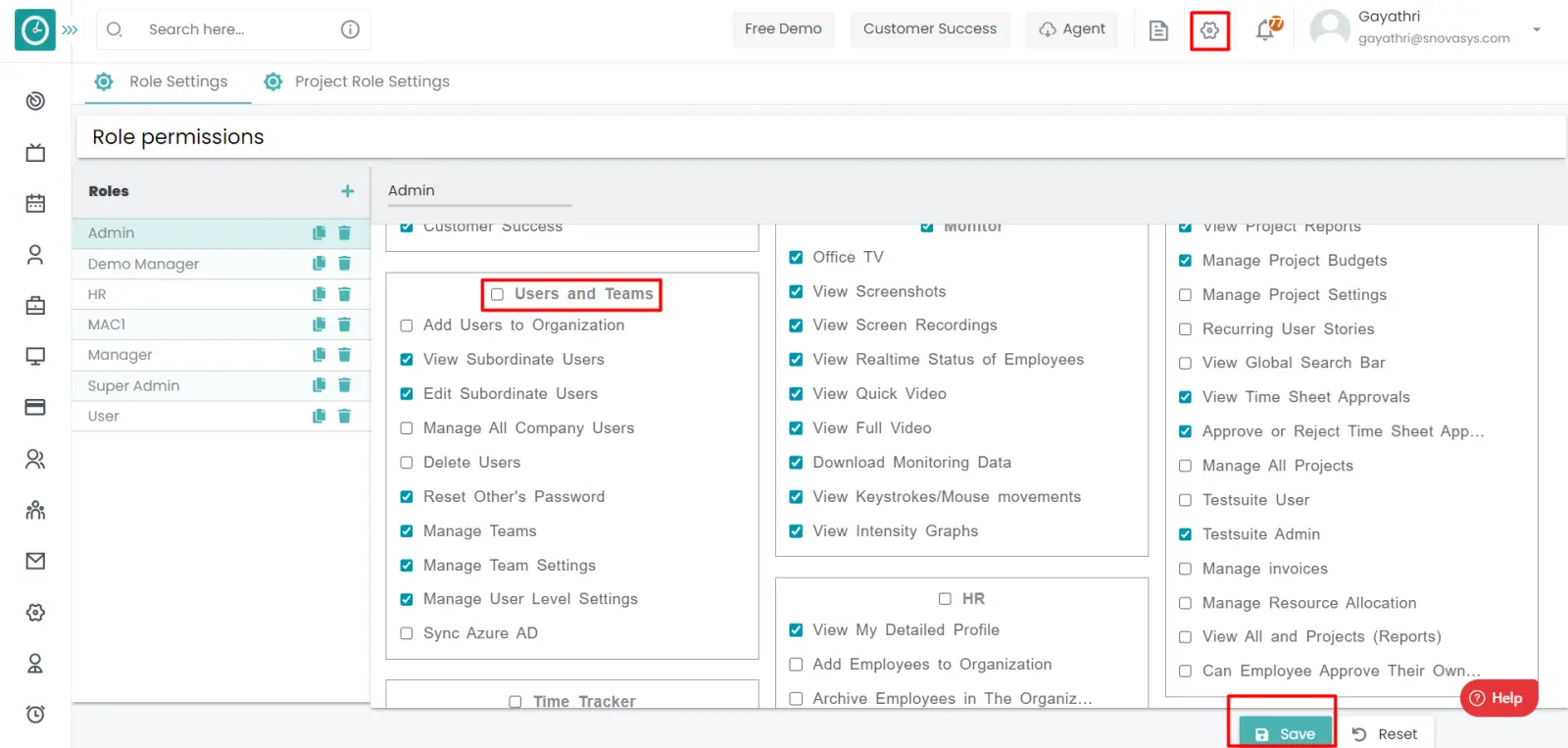Image resolution: width=1568 pixels, height=748 pixels.
Task: Switch to Project Role Settings tab
Action: tap(357, 81)
